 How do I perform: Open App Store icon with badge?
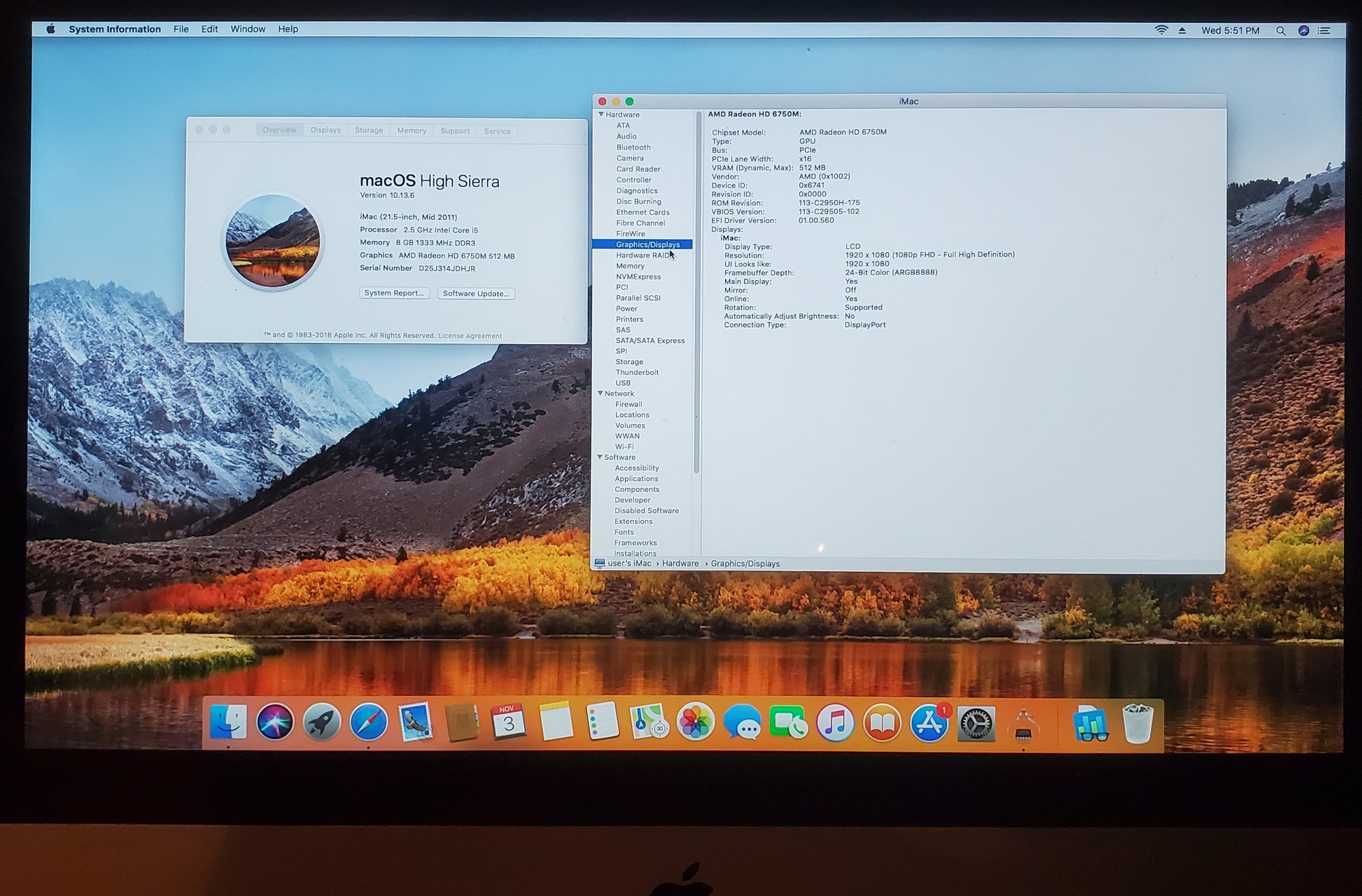click(x=929, y=722)
